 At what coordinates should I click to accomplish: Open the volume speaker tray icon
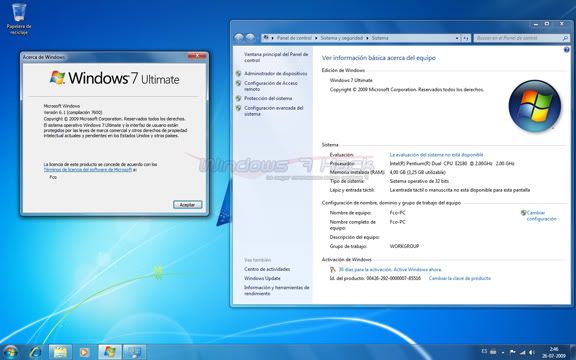pyautogui.click(x=532, y=353)
